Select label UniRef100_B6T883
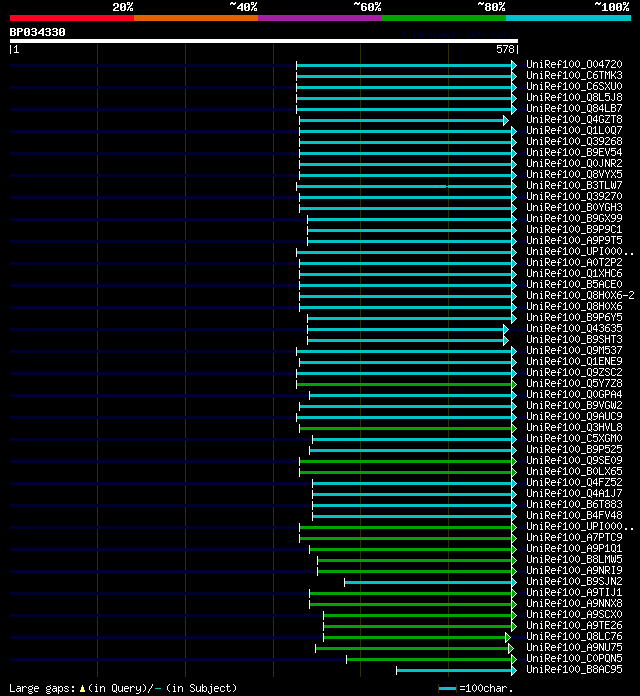The width and height of the screenshot is (640, 696). coord(574,504)
